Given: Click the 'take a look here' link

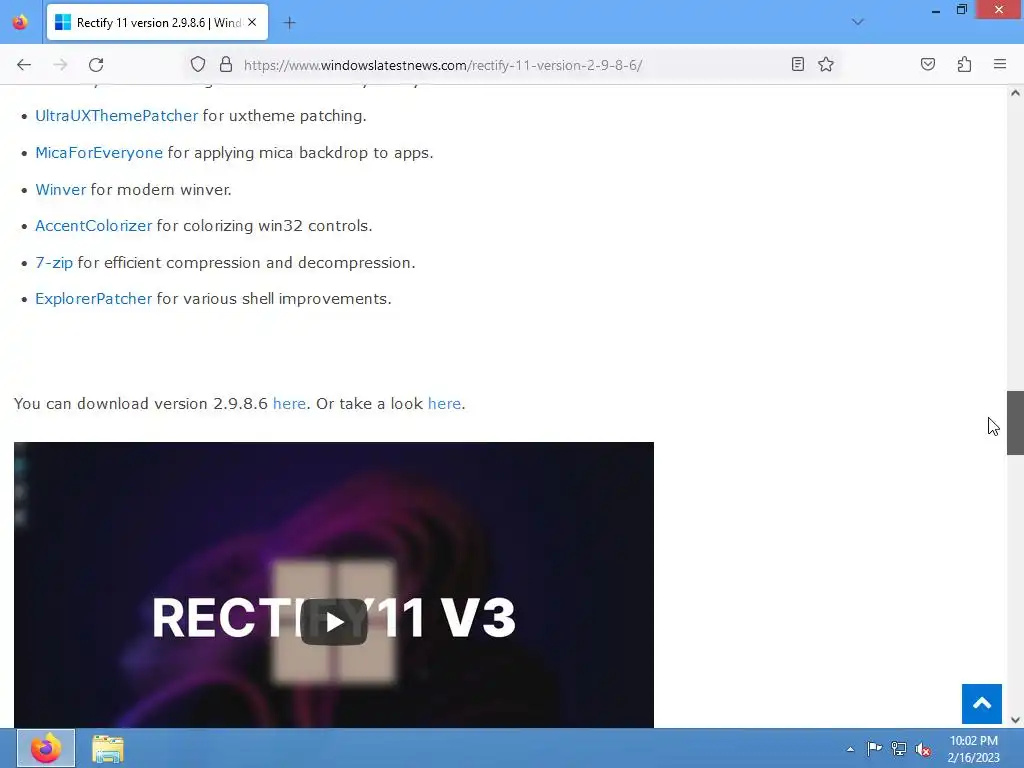Looking at the screenshot, I should 444,404.
